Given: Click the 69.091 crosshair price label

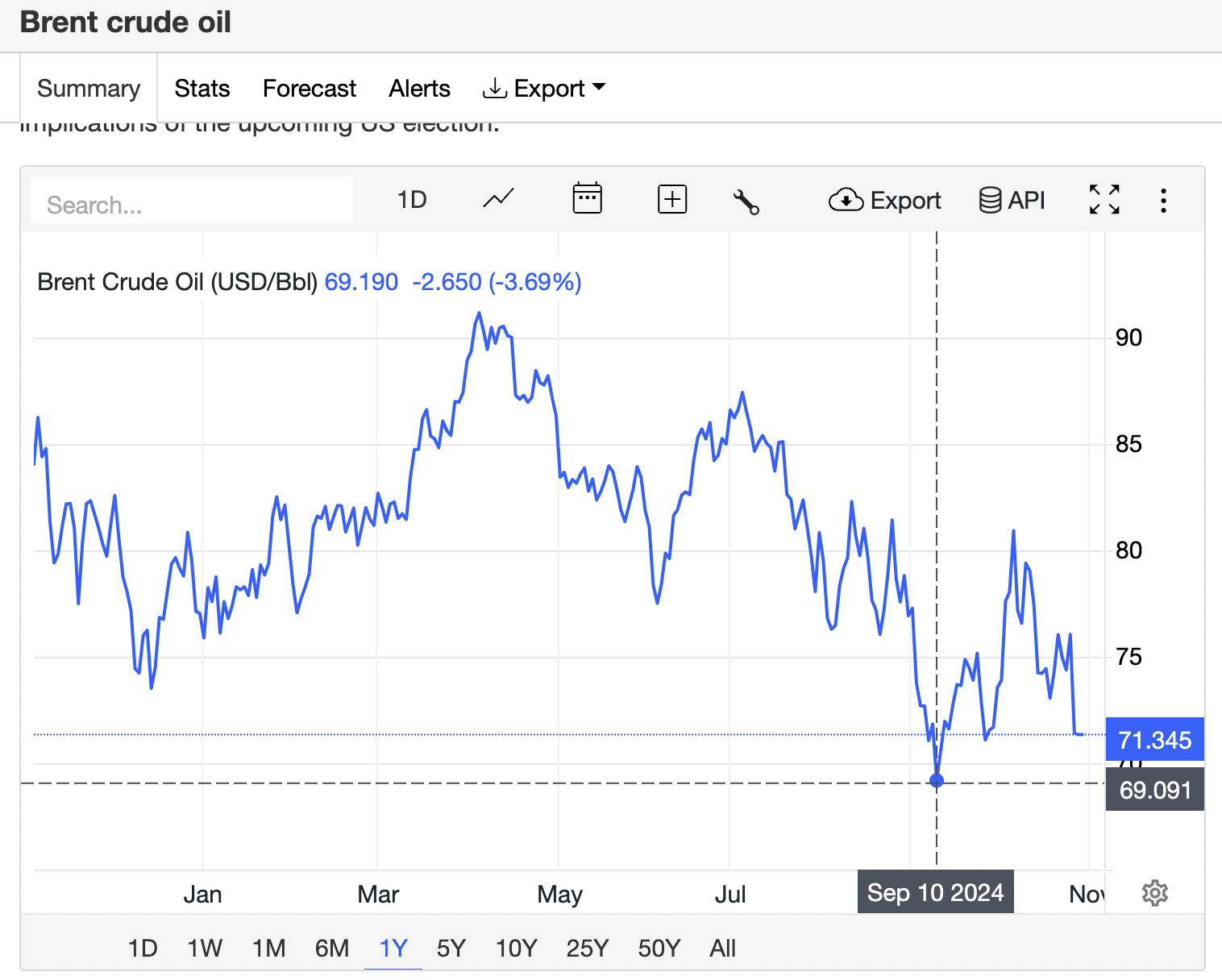Looking at the screenshot, I should click(x=1154, y=789).
